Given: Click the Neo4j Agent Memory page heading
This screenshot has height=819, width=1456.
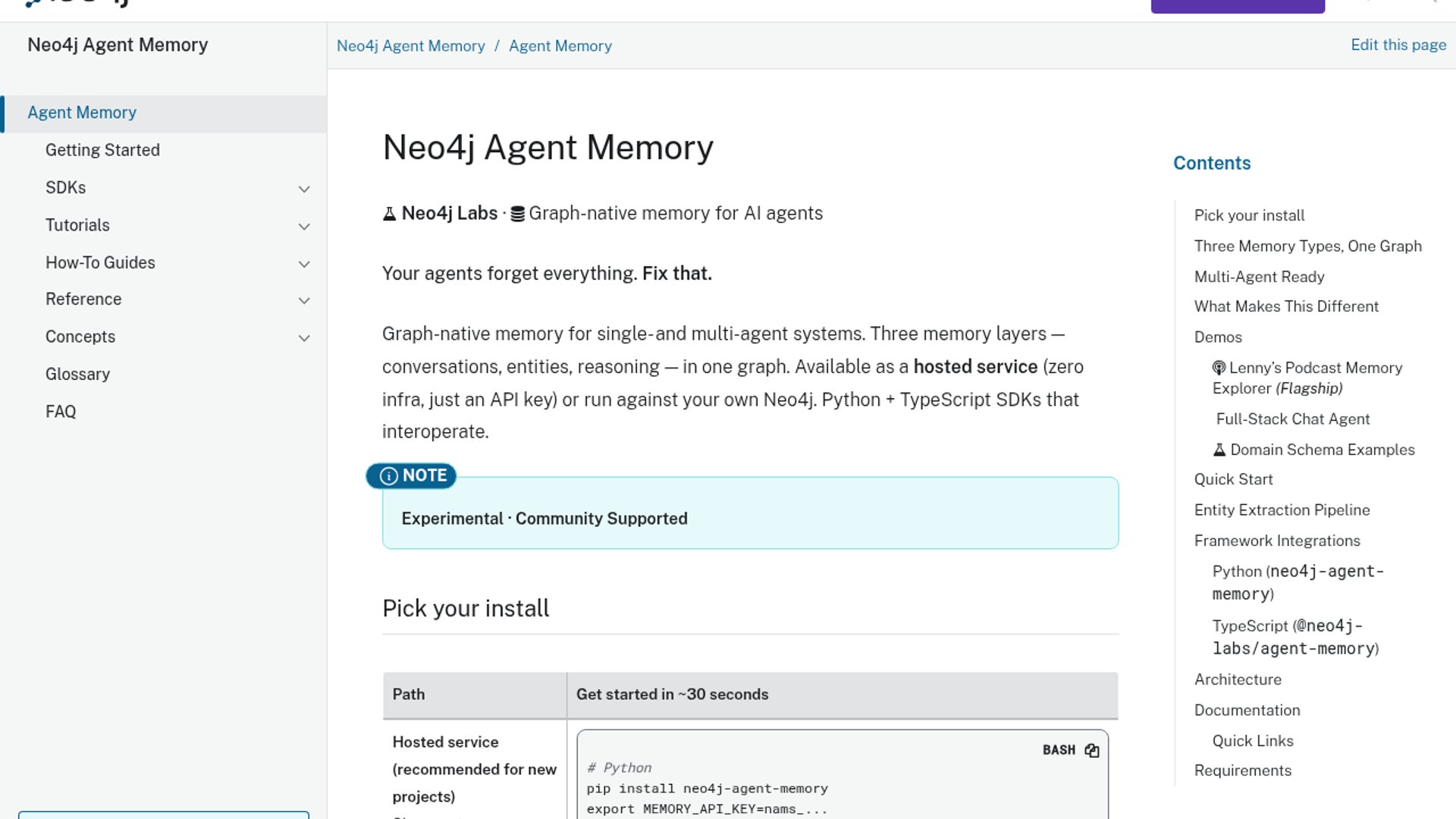Looking at the screenshot, I should tap(548, 148).
